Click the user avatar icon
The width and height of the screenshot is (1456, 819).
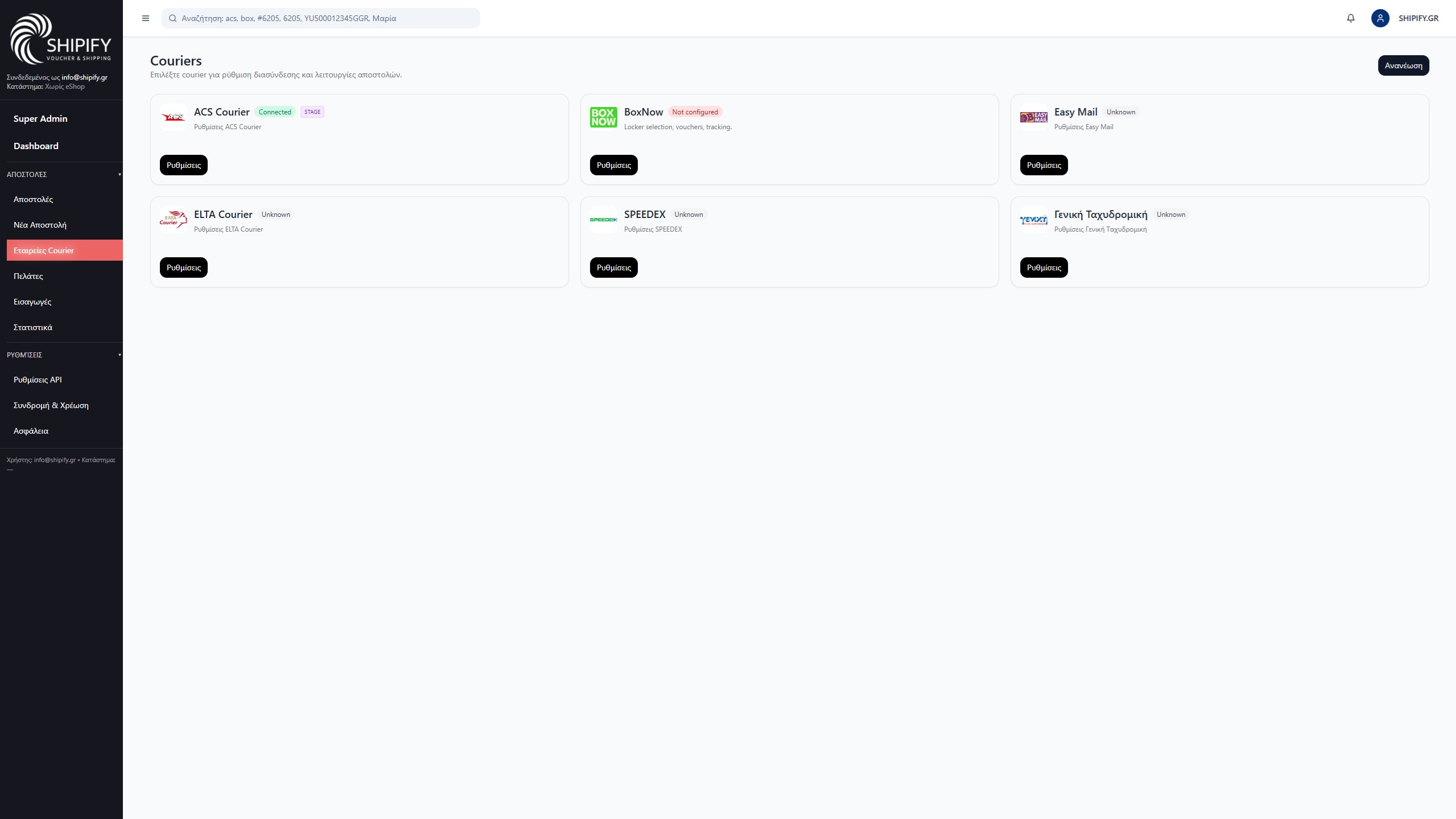click(x=1380, y=18)
